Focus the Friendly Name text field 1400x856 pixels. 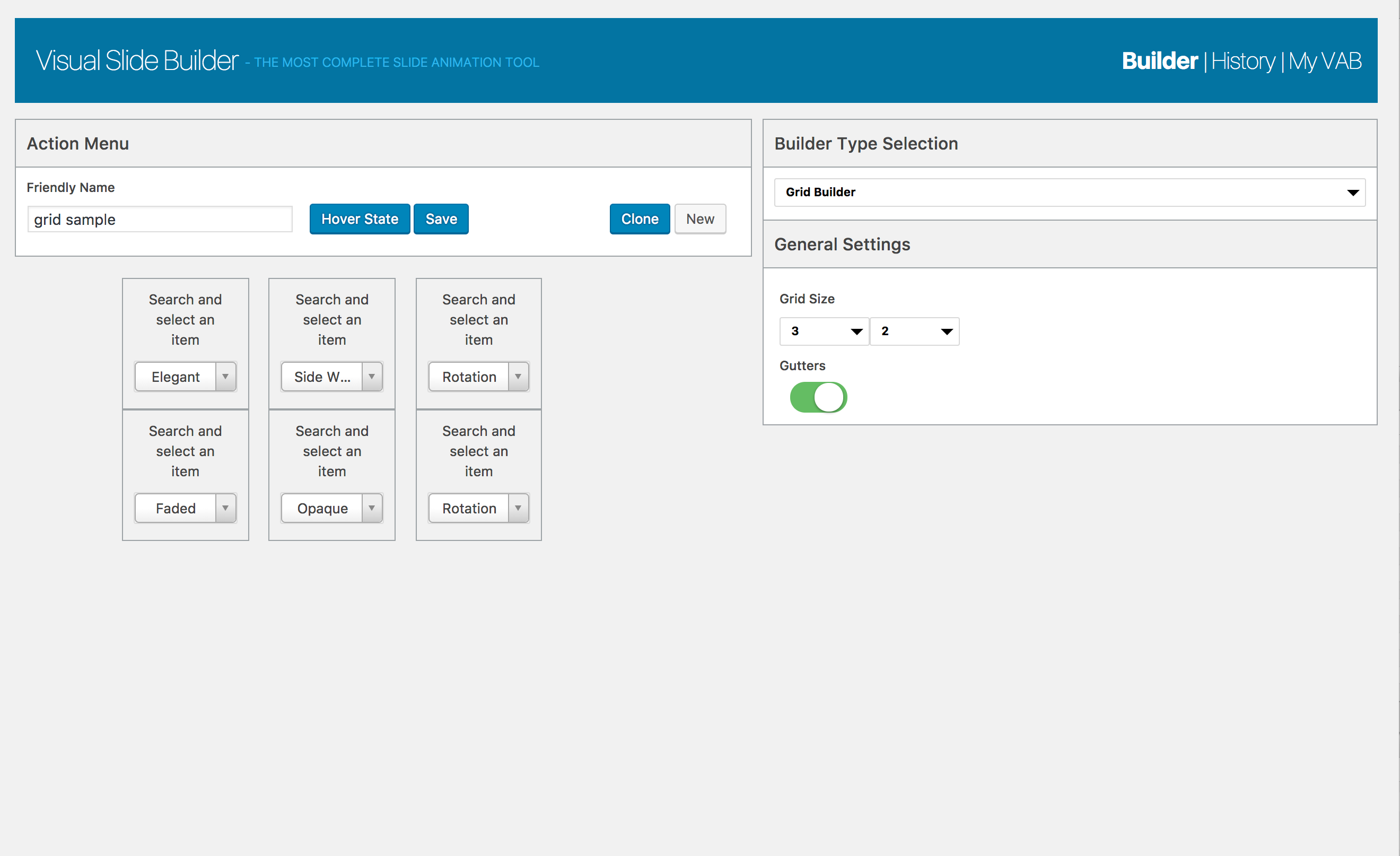tap(160, 220)
